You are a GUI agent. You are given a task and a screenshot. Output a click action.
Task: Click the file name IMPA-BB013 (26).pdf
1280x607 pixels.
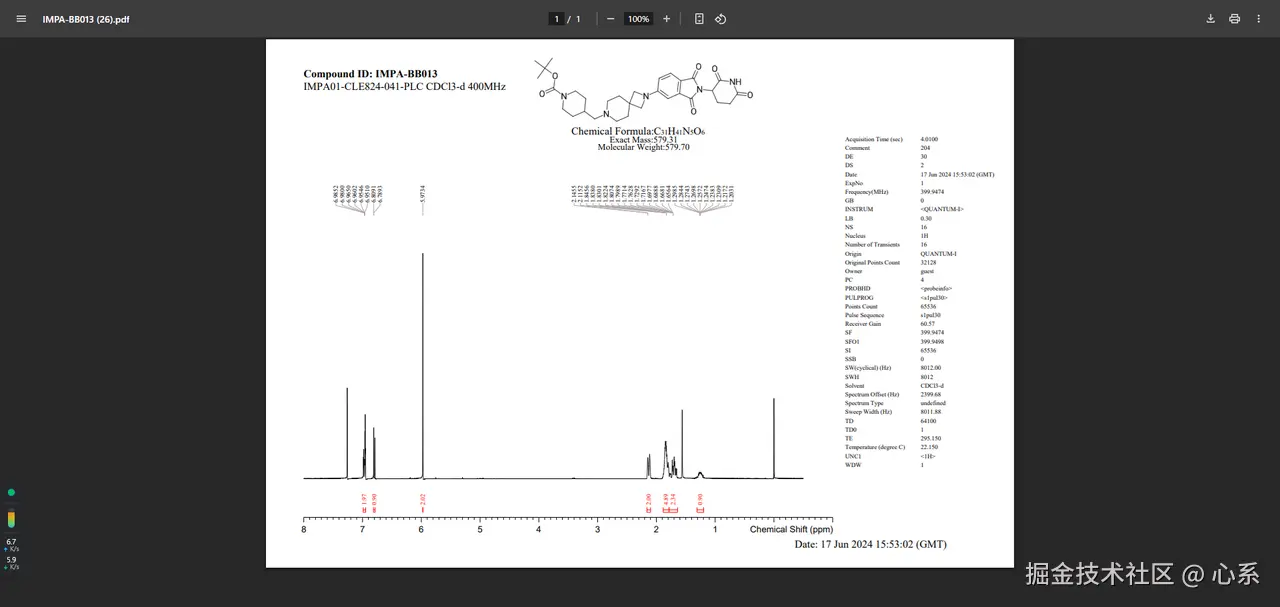(x=85, y=19)
